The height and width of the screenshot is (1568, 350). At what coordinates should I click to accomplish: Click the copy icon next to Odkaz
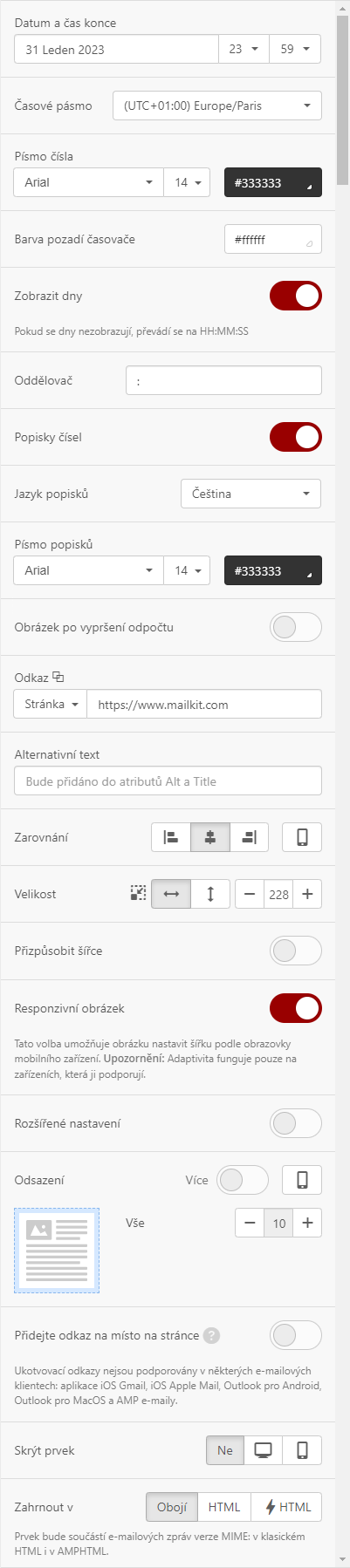[x=58, y=677]
